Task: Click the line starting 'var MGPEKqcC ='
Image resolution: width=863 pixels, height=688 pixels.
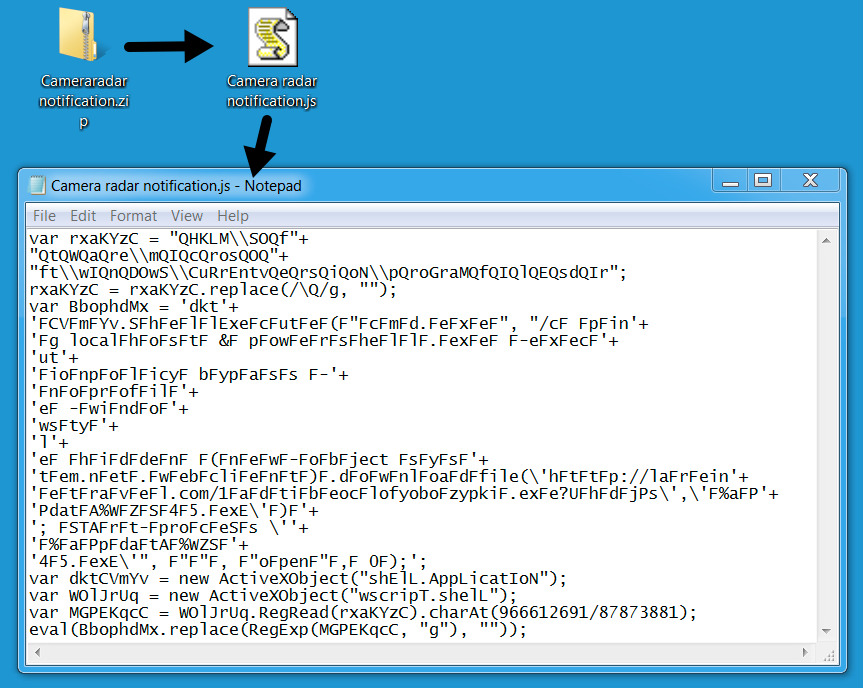Action: (363, 613)
